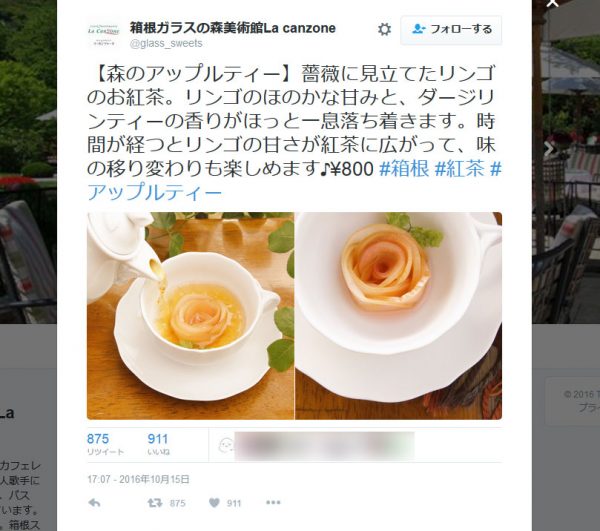Screen dimensions: 600x531
Task: Click the フォローする follow button
Action: click(451, 29)
